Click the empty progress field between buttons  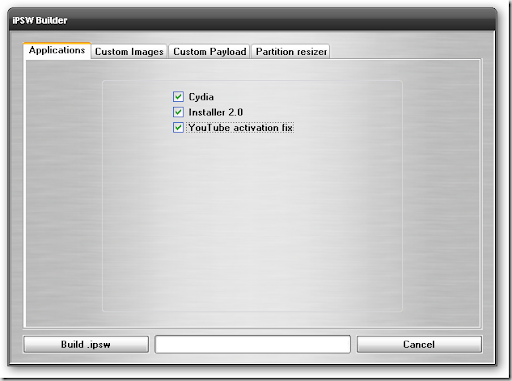[x=253, y=344]
